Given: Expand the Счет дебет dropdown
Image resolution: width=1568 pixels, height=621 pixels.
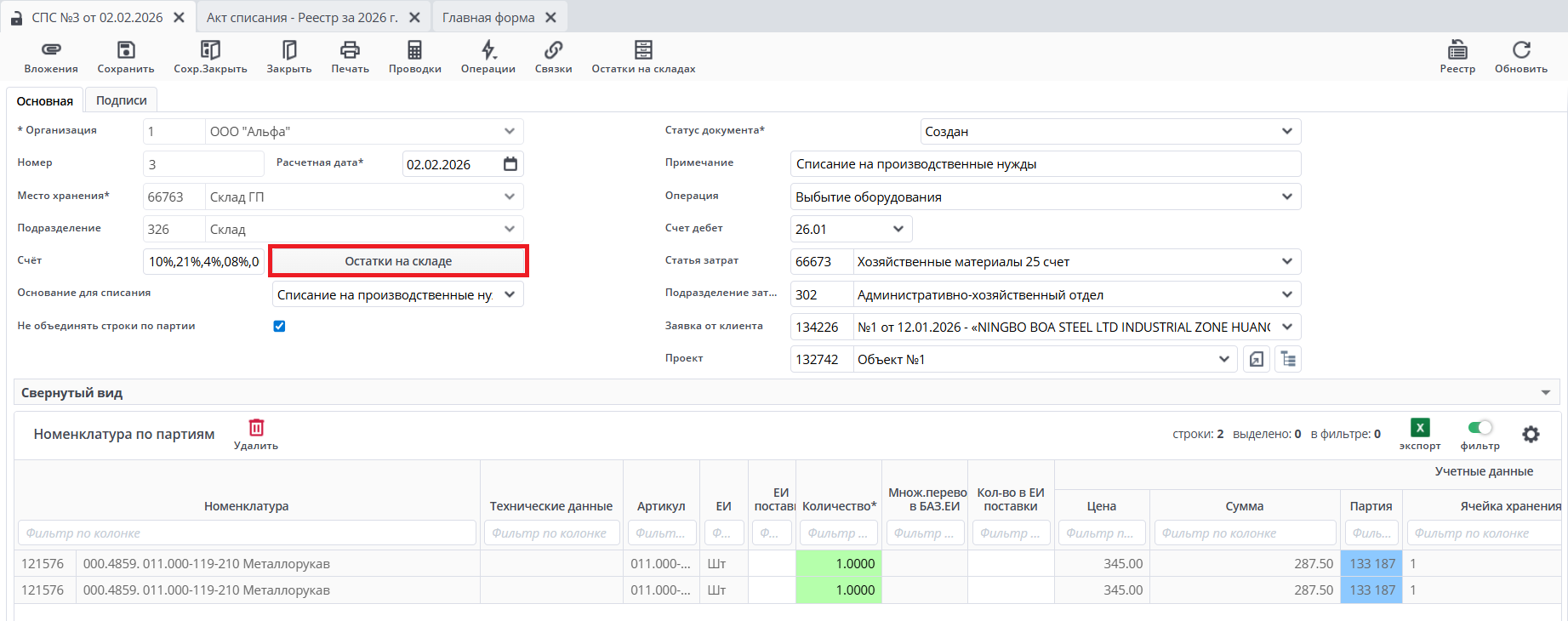Looking at the screenshot, I should click(x=898, y=230).
